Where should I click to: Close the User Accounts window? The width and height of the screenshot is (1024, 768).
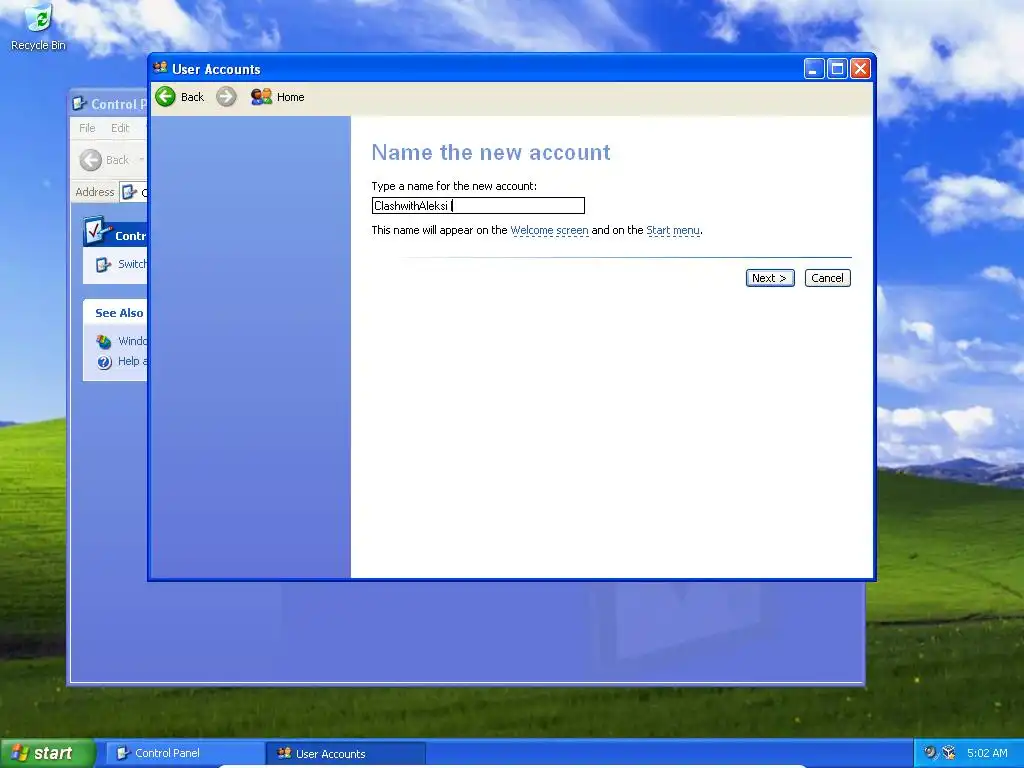pos(860,69)
